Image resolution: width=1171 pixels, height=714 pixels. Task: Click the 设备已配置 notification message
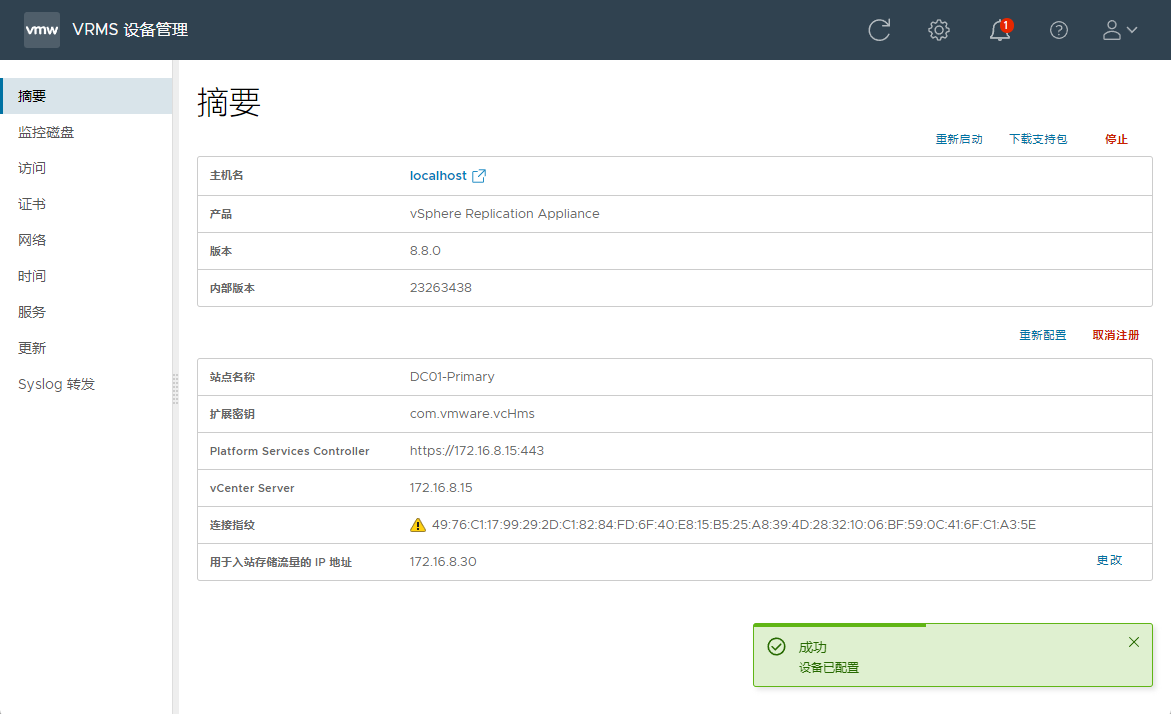[x=829, y=668]
